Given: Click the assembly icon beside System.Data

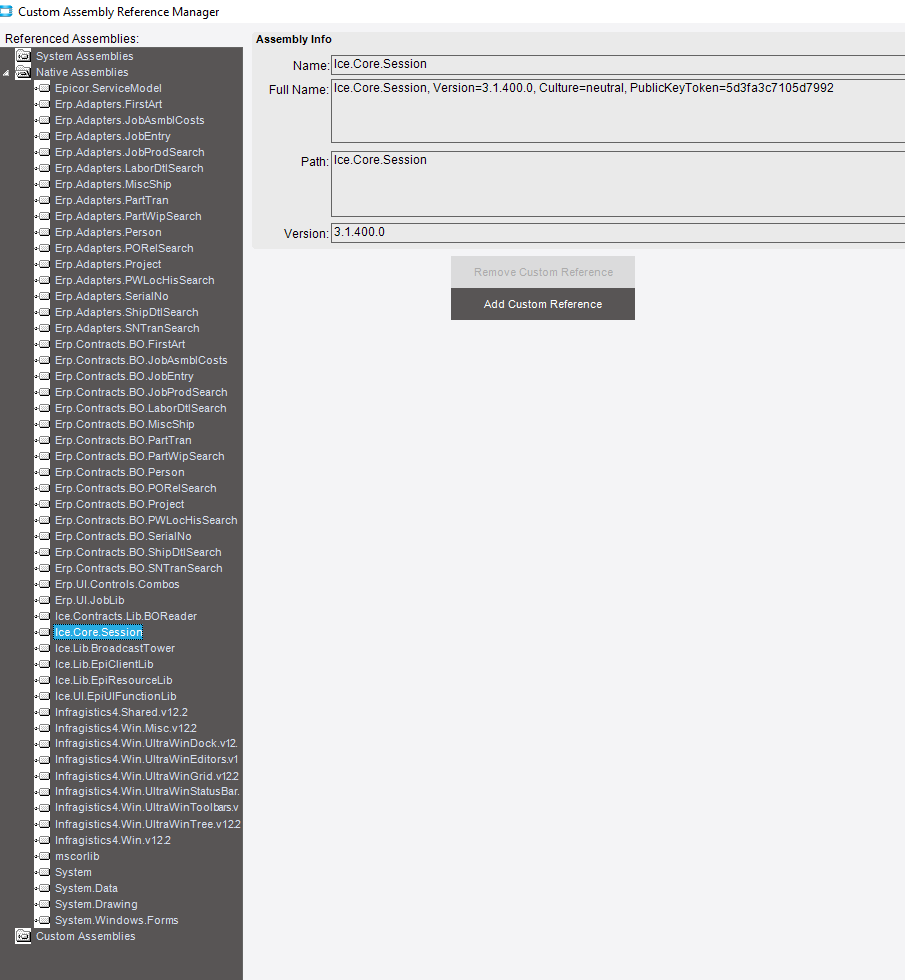Looking at the screenshot, I should tap(44, 888).
